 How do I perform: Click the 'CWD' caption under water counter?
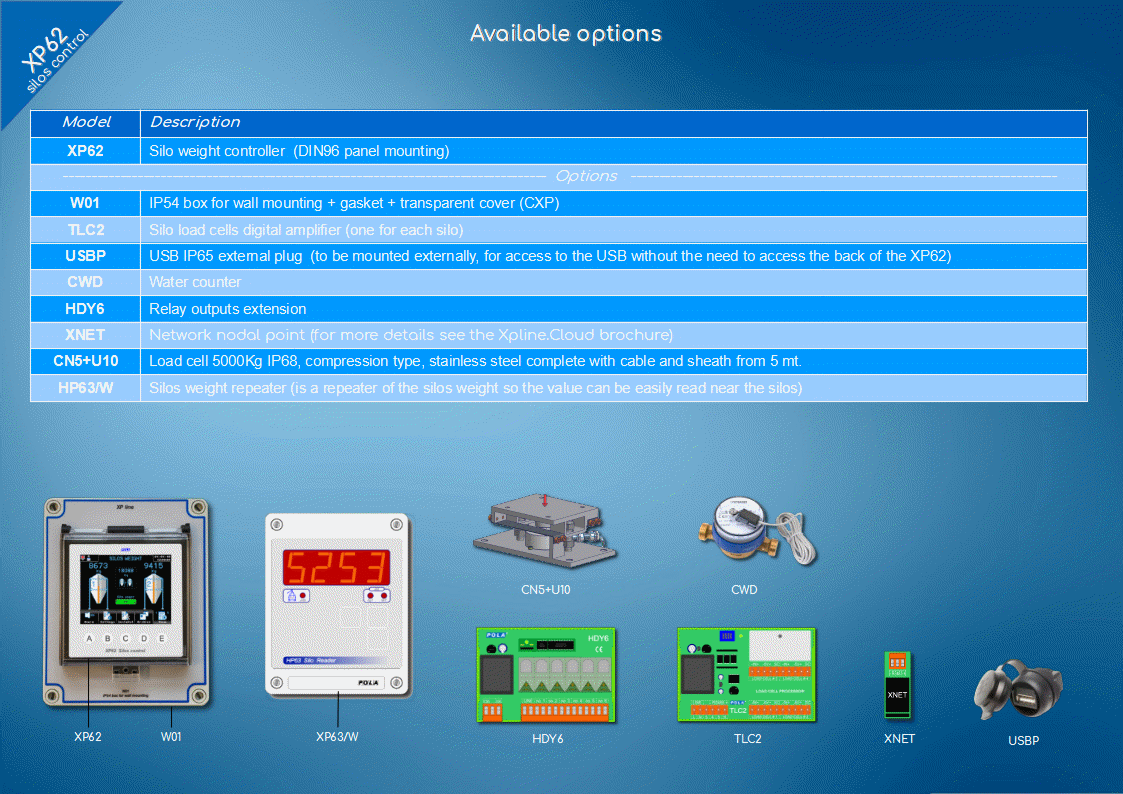[744, 590]
